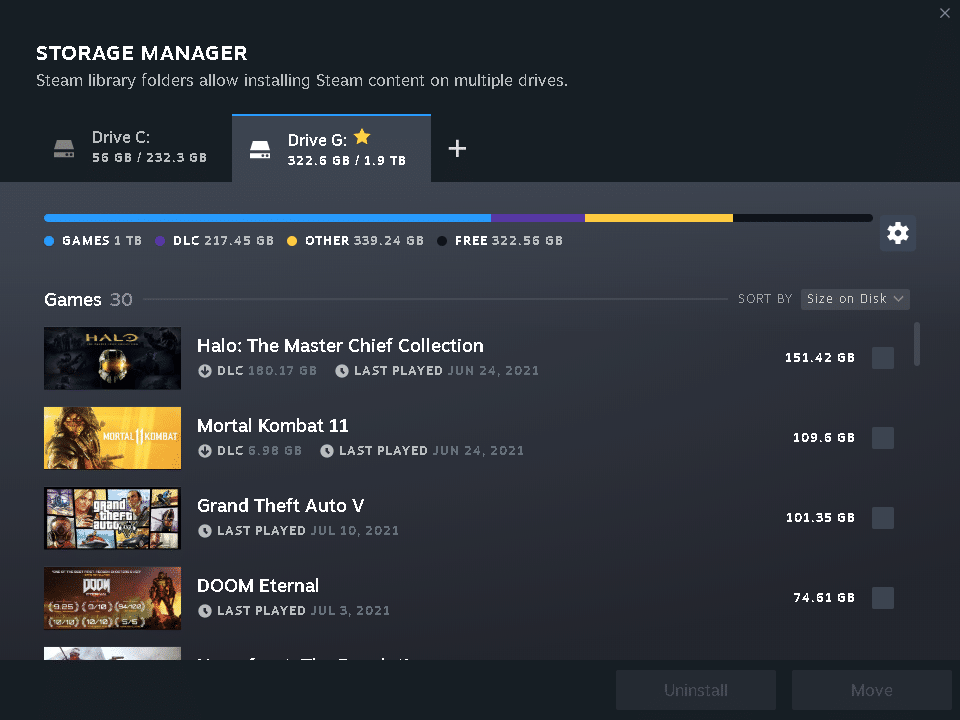The image size is (960, 720).
Task: Click the dark Free segment of storage bar
Action: point(803,218)
